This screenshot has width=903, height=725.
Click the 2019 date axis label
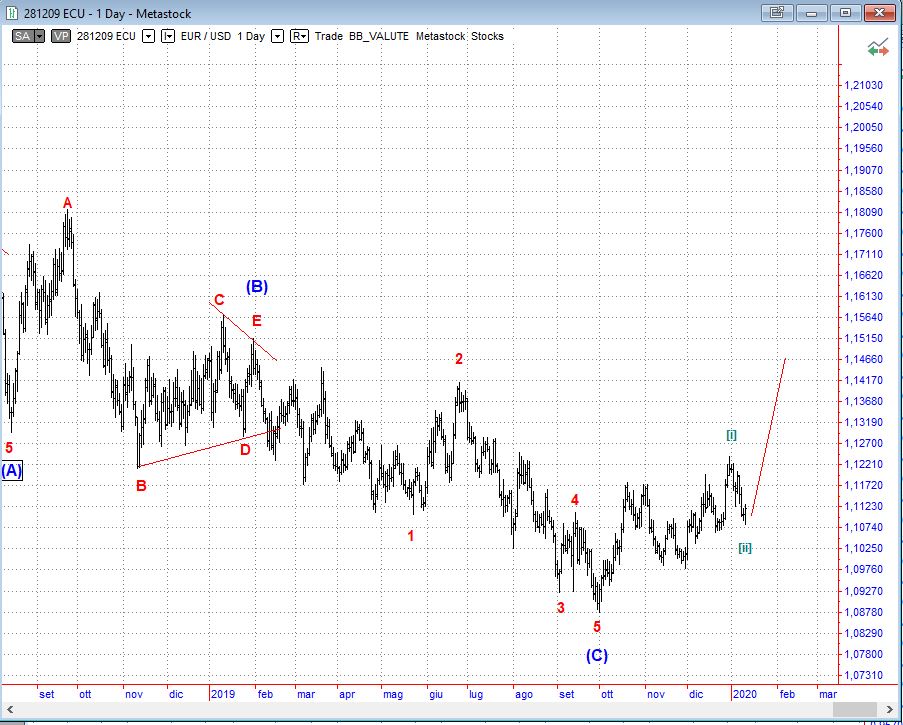click(223, 694)
